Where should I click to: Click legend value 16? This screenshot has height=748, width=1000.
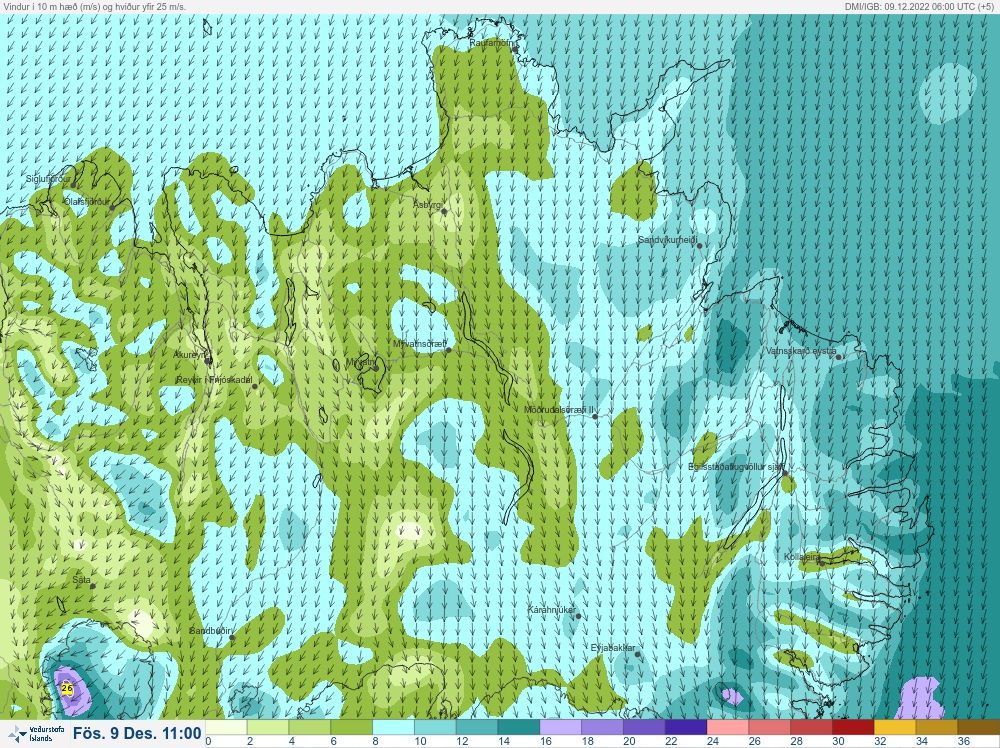point(546,742)
